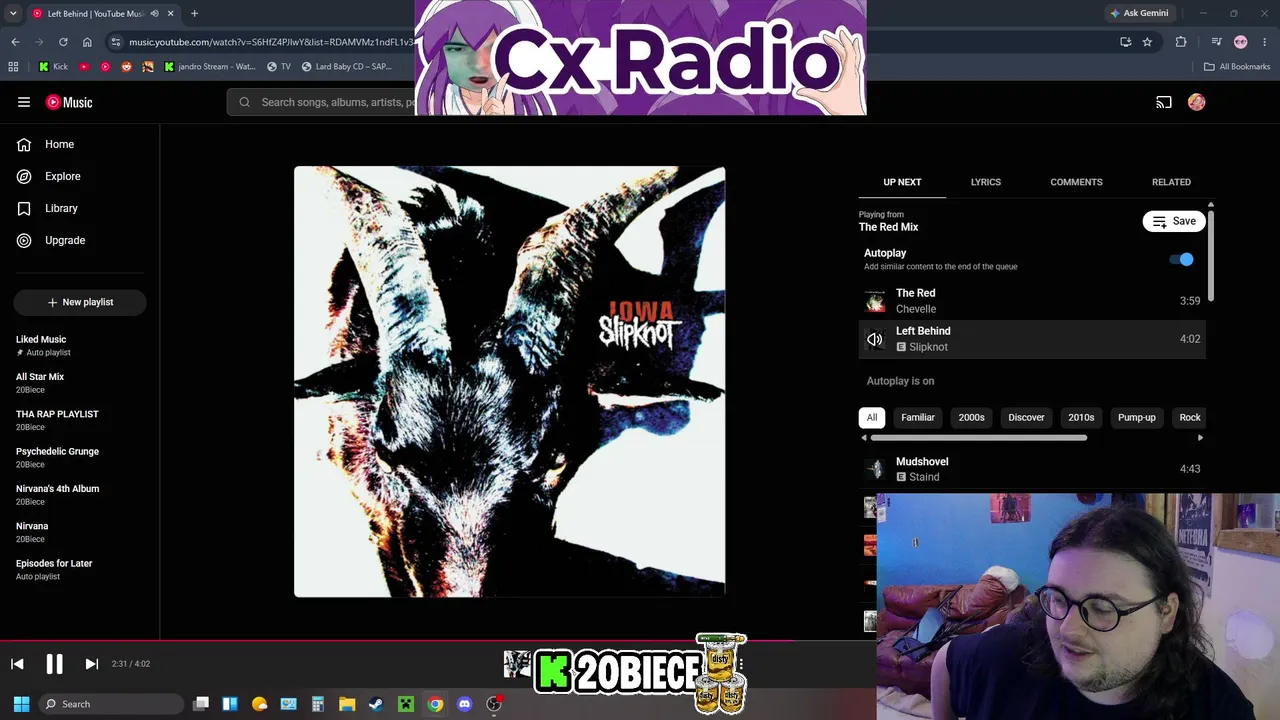Play Mudshovel by Staind from queue
The height and width of the screenshot is (720, 1280).
[1032, 469]
